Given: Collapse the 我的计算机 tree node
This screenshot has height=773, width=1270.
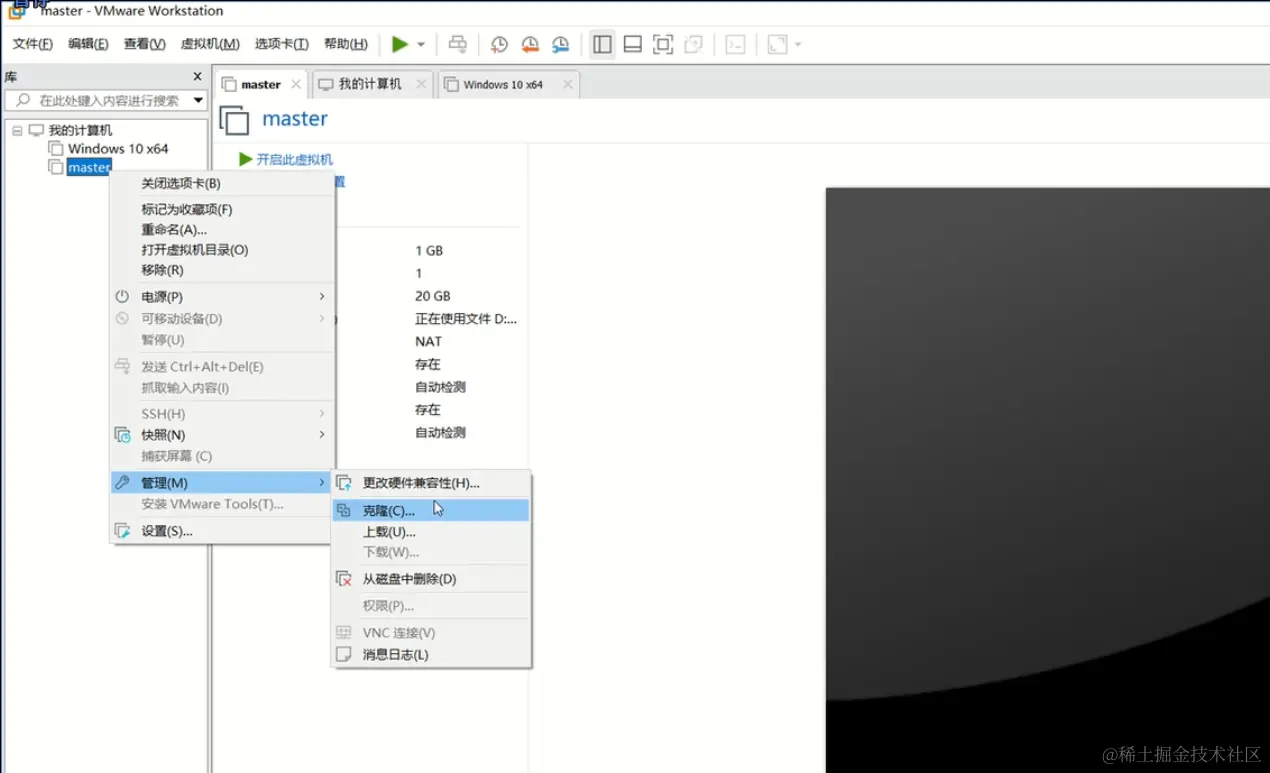Looking at the screenshot, I should (x=18, y=130).
